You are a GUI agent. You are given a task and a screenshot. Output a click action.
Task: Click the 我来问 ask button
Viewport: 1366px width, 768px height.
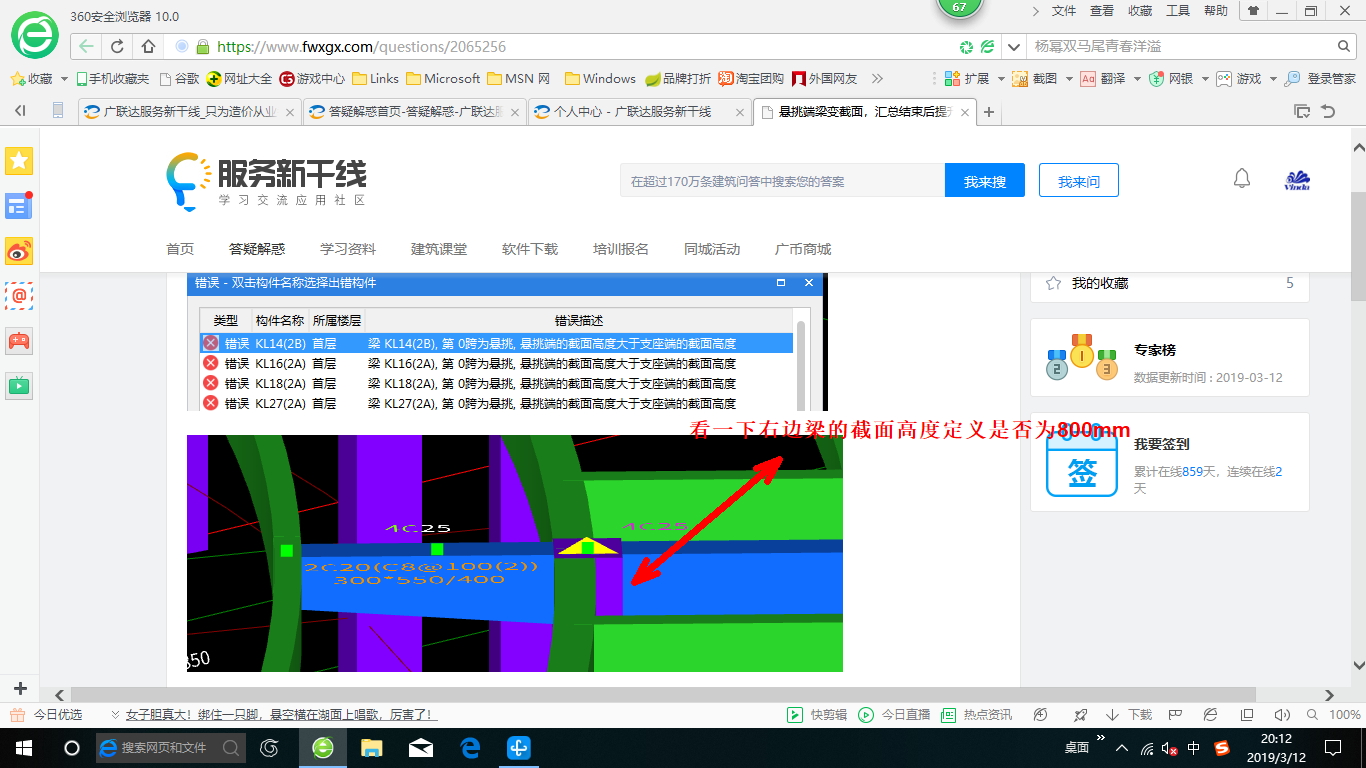click(1079, 181)
